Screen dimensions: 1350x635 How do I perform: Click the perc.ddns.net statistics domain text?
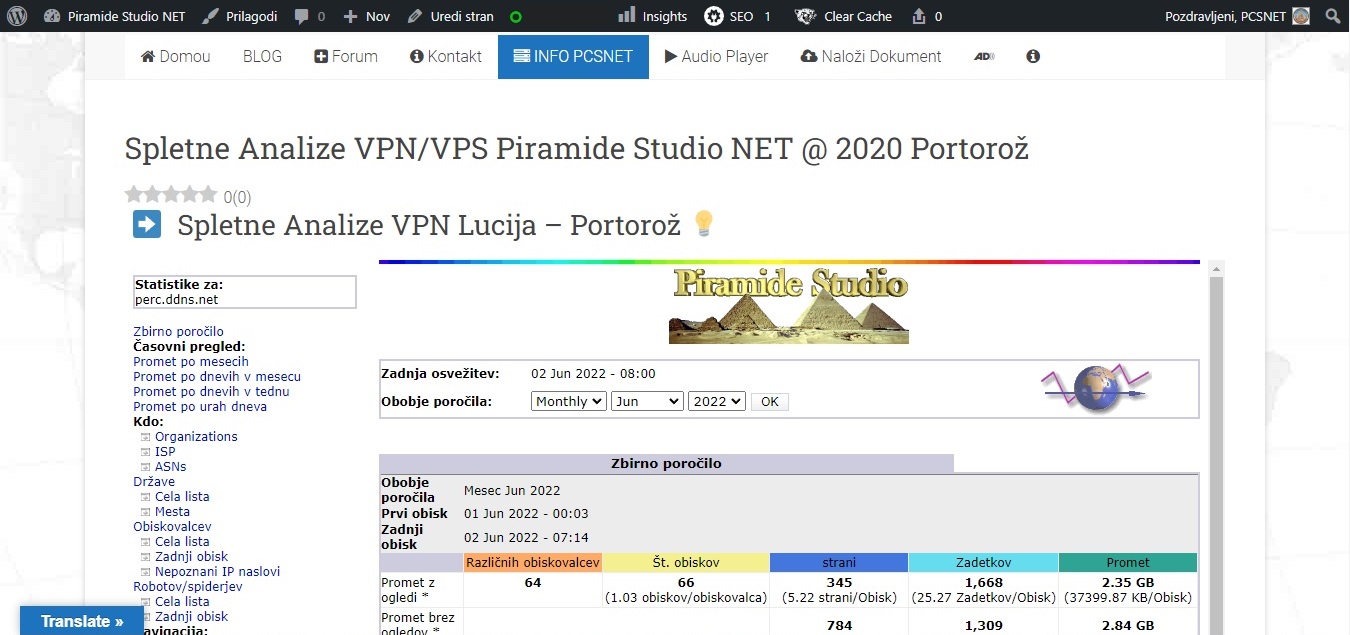coord(176,299)
